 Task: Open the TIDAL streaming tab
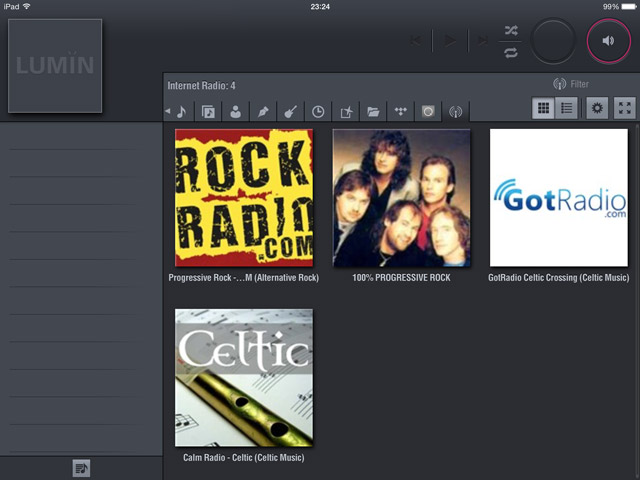[400, 111]
